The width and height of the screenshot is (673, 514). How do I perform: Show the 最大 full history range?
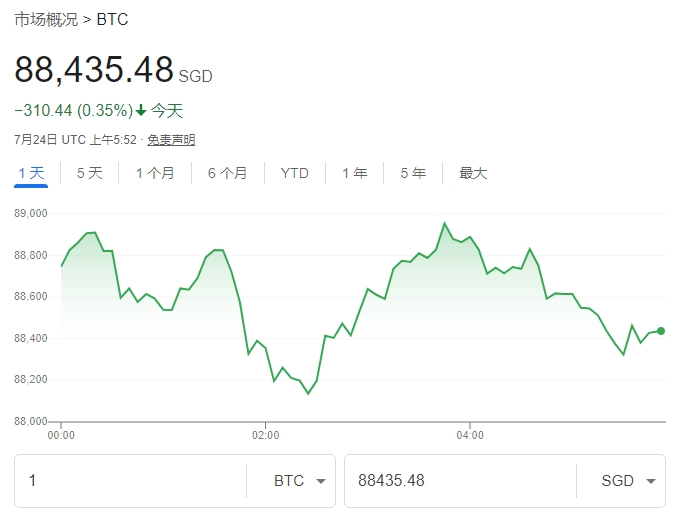(473, 173)
